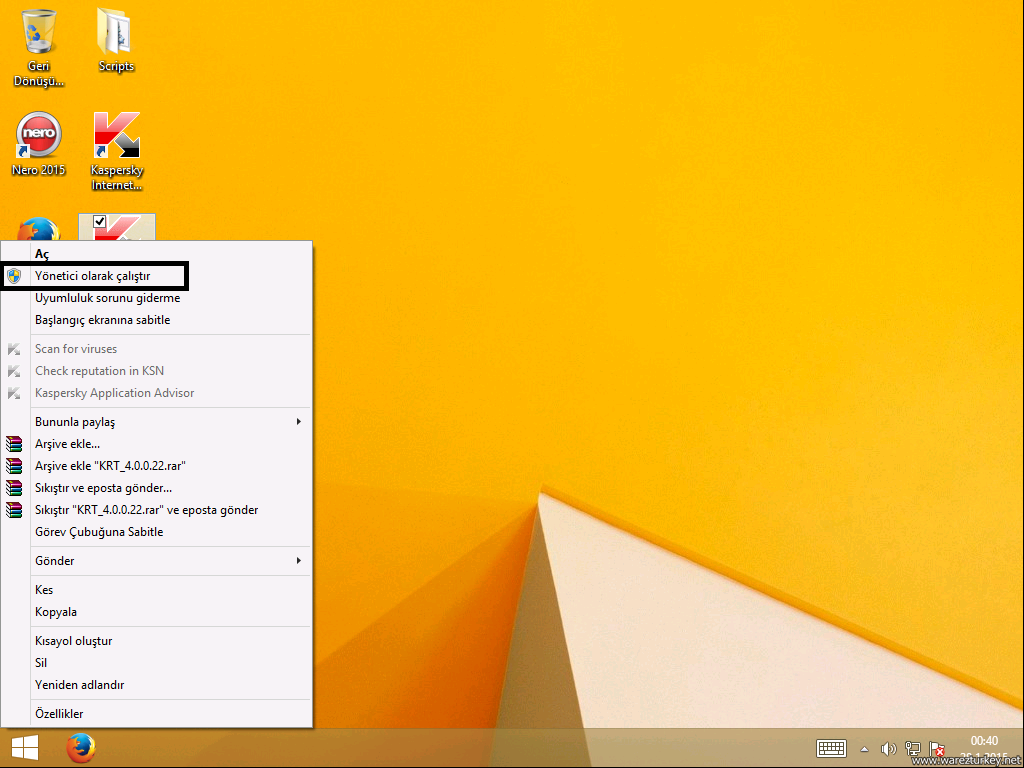Screen dimensions: 1024x768
Task: Select 'Görev Çubuğuna Sabitle' menu entry
Action: tap(99, 532)
